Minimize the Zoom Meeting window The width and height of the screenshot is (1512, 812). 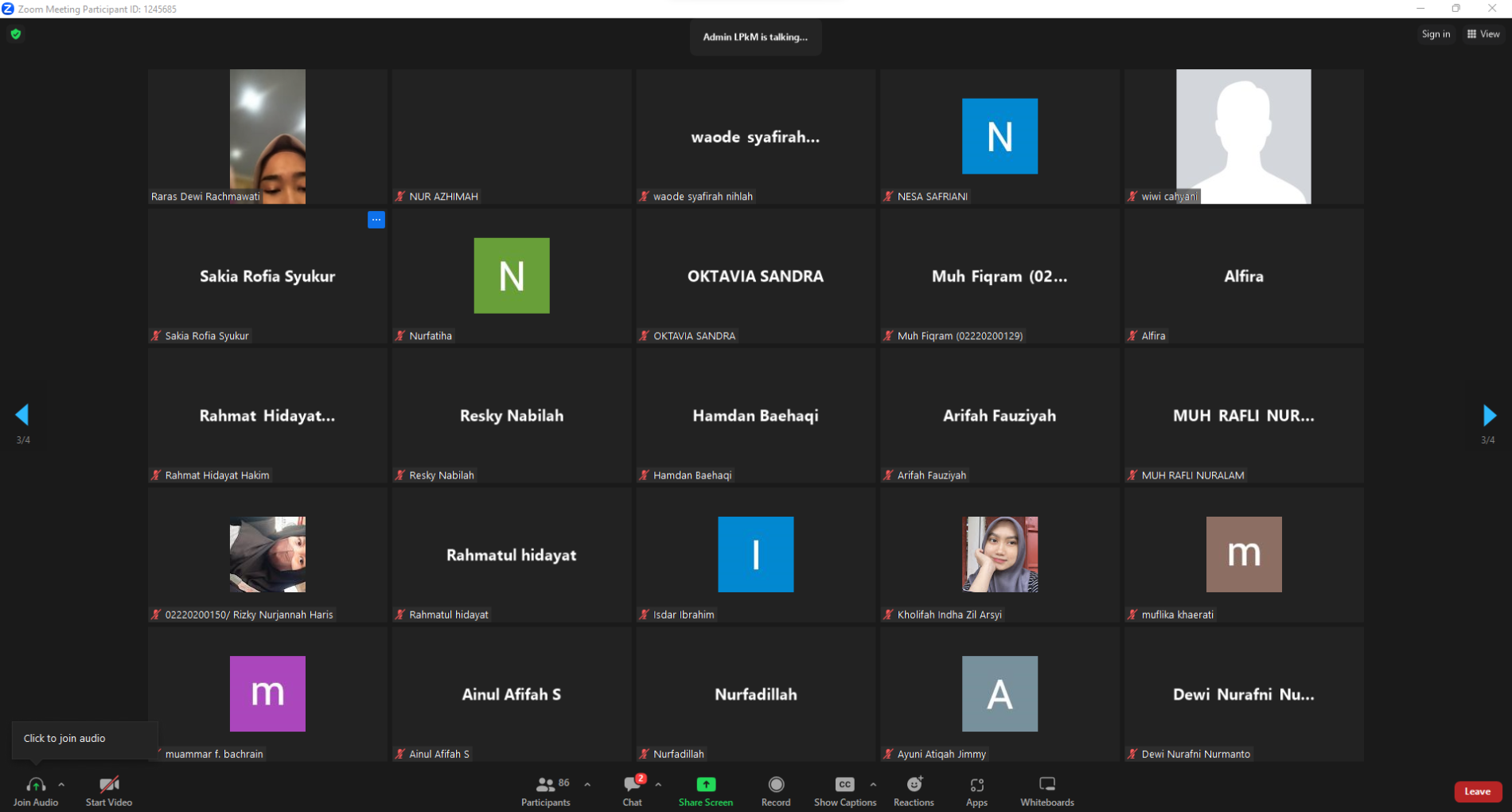tap(1420, 9)
